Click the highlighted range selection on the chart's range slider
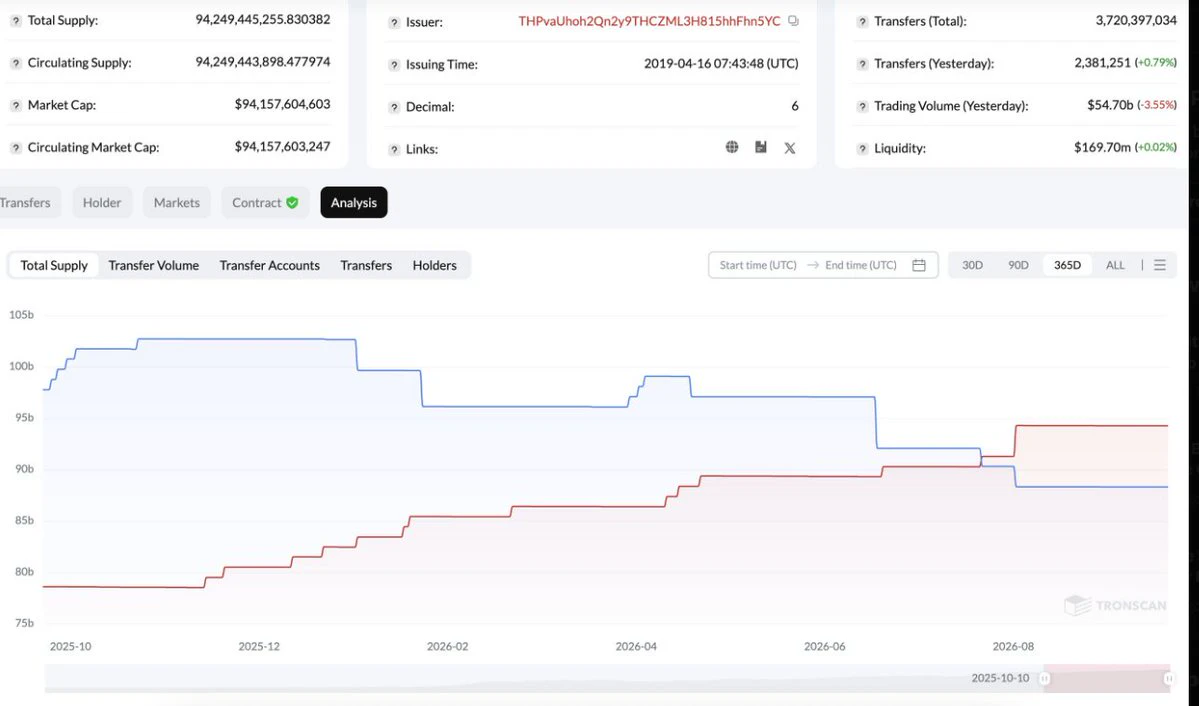This screenshot has width=1199, height=706. 1106,678
